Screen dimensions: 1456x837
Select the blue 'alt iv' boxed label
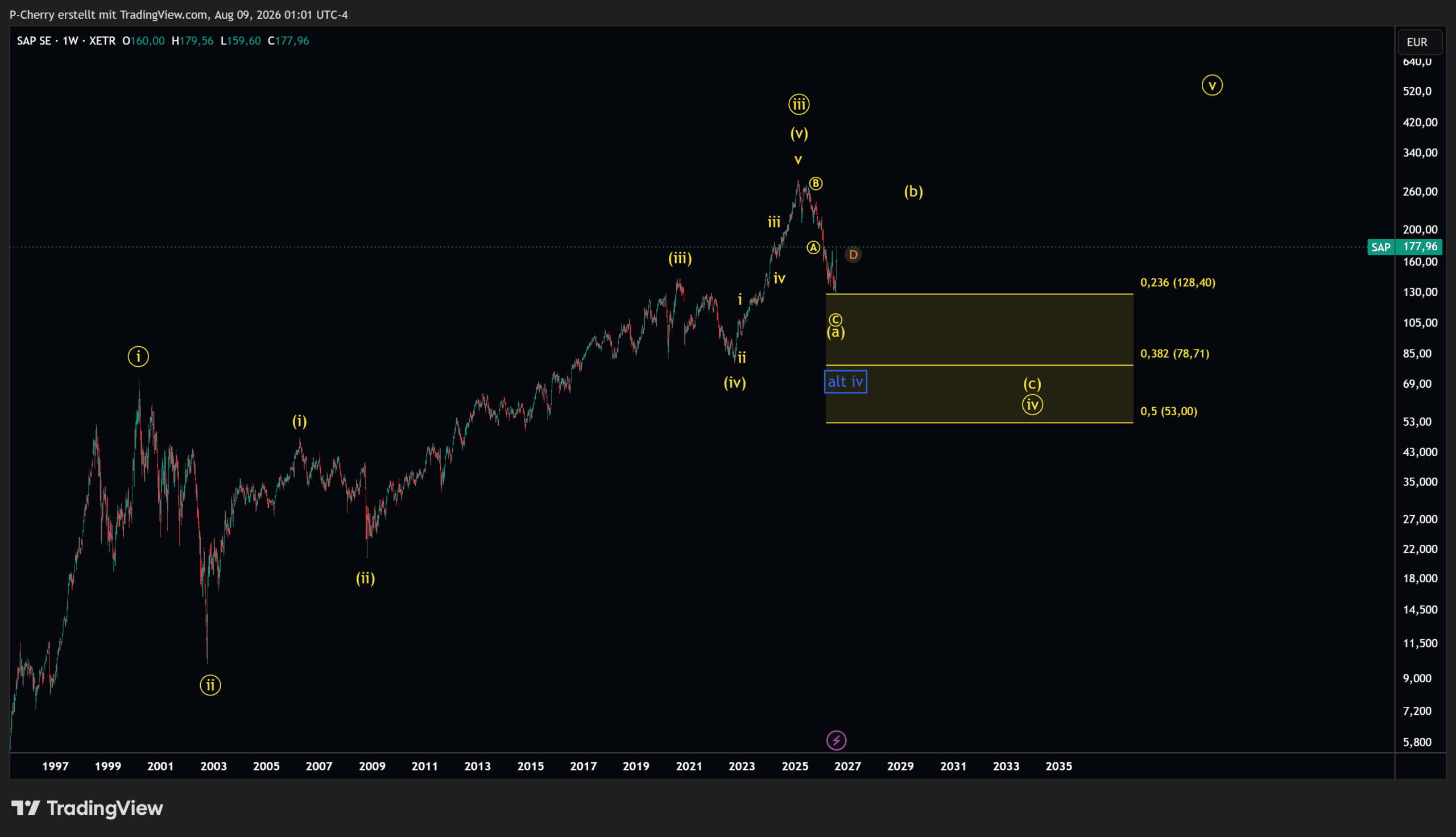pos(846,382)
